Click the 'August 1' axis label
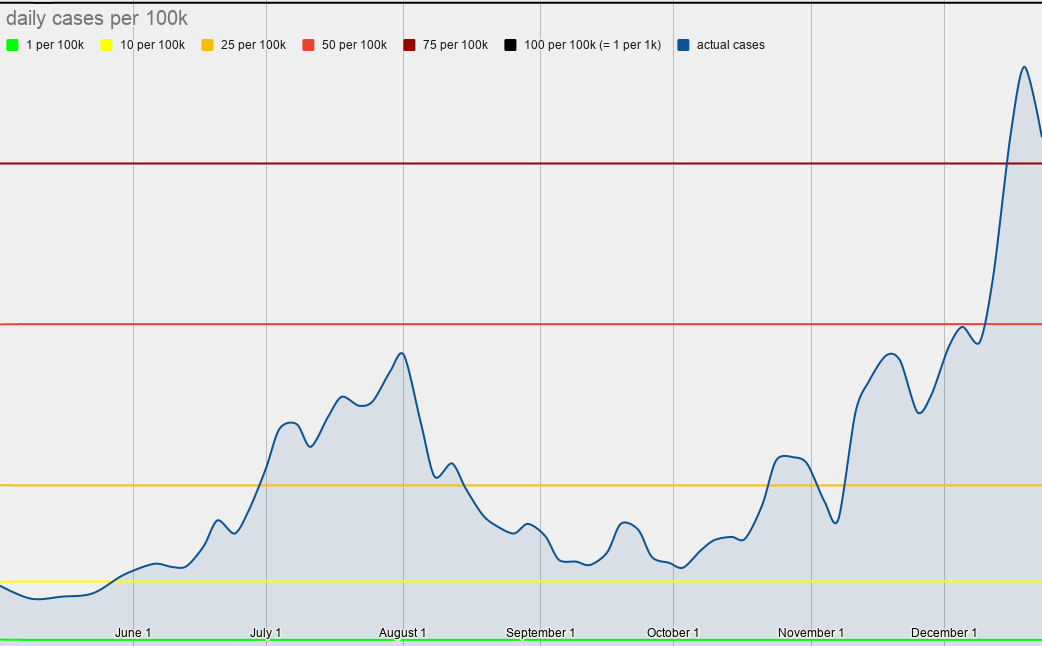Screen dimensions: 1042x646 [402, 633]
